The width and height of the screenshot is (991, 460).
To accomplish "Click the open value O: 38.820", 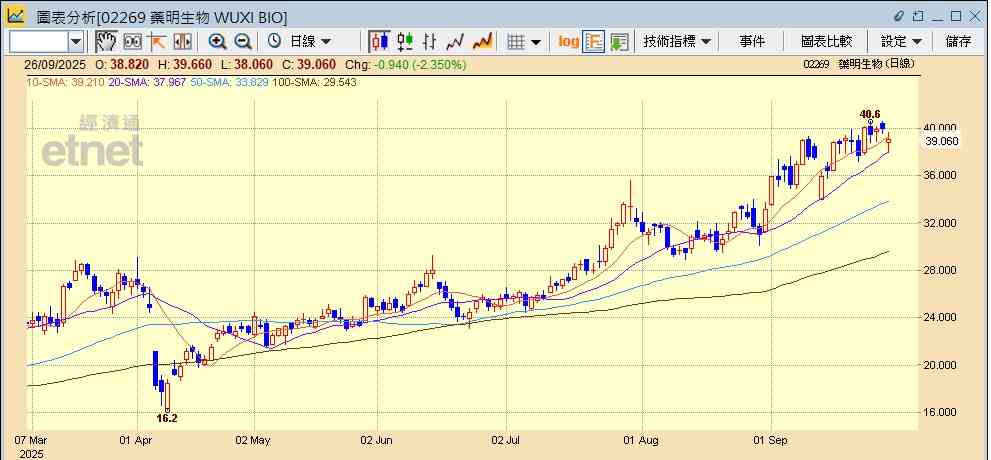I will 122,64.
